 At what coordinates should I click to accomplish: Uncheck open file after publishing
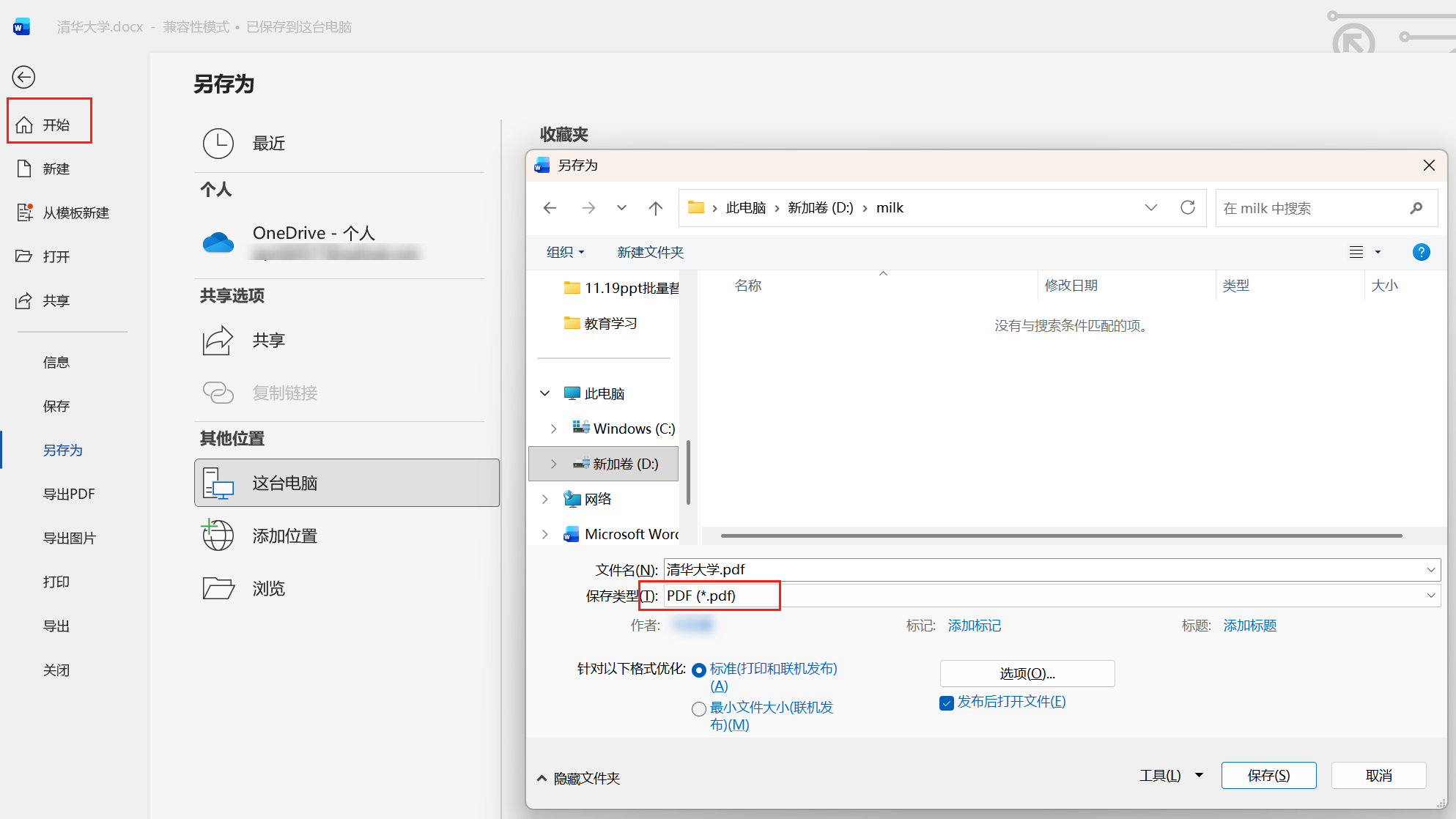coord(947,703)
